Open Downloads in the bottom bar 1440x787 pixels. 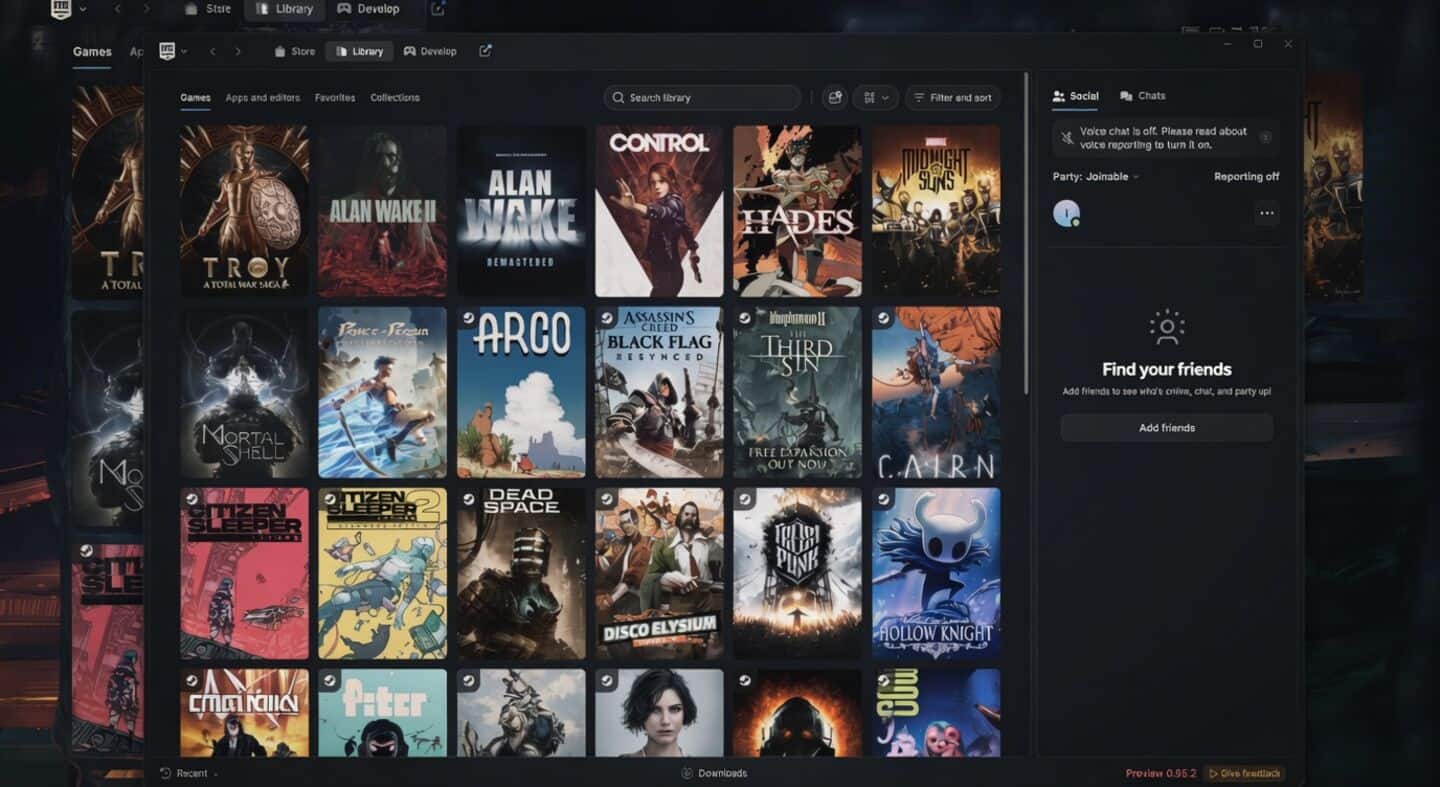tap(714, 773)
